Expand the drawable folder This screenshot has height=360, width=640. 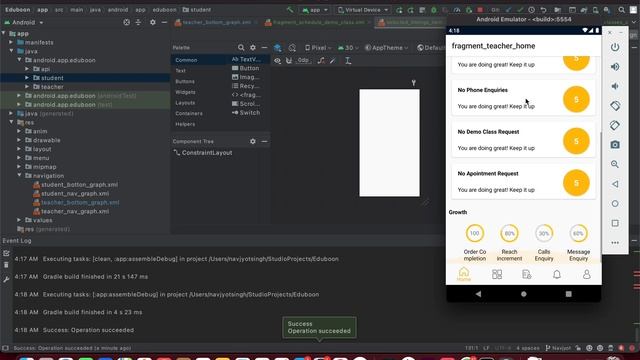(x=19, y=140)
